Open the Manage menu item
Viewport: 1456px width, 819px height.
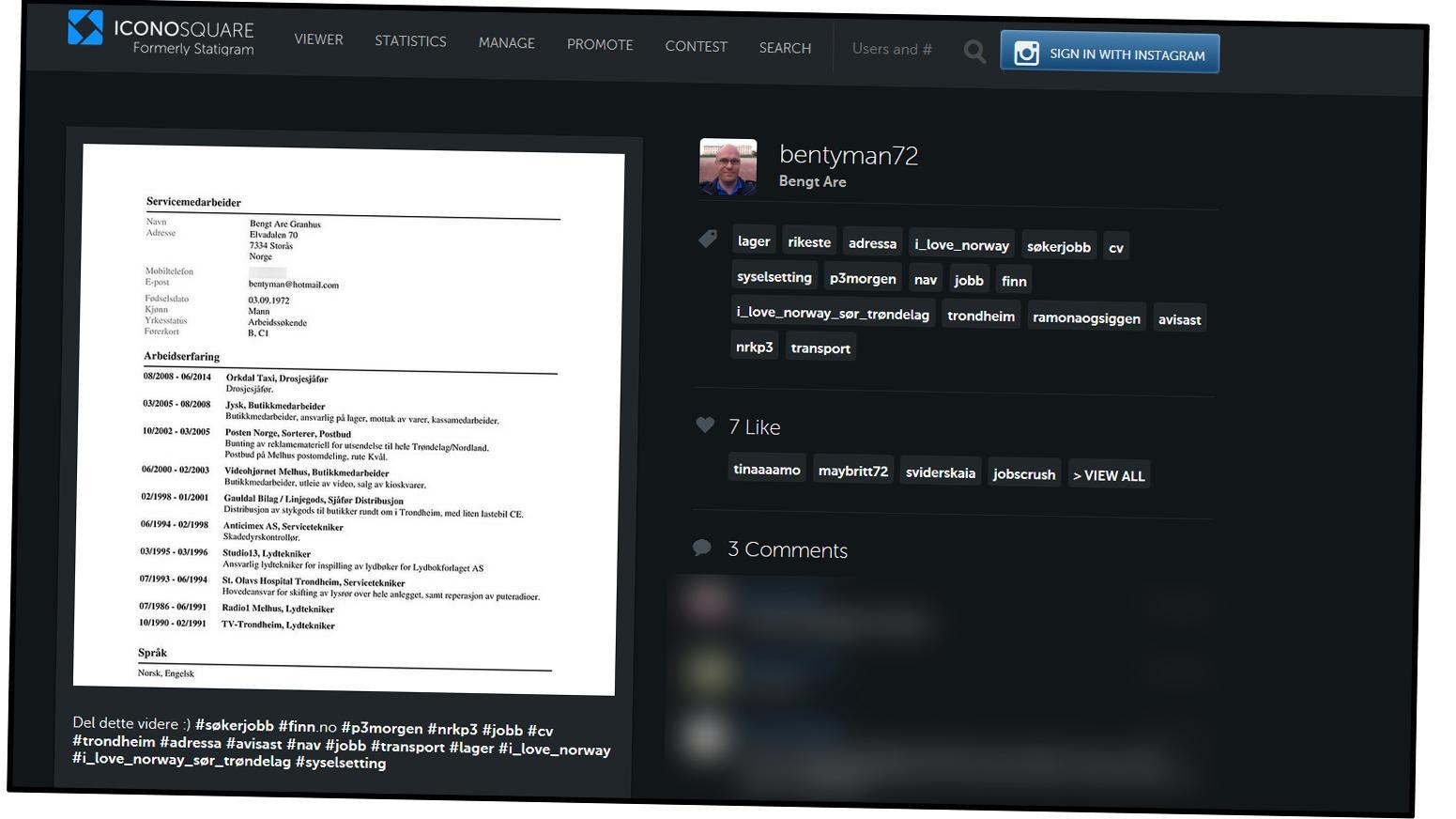(x=506, y=43)
